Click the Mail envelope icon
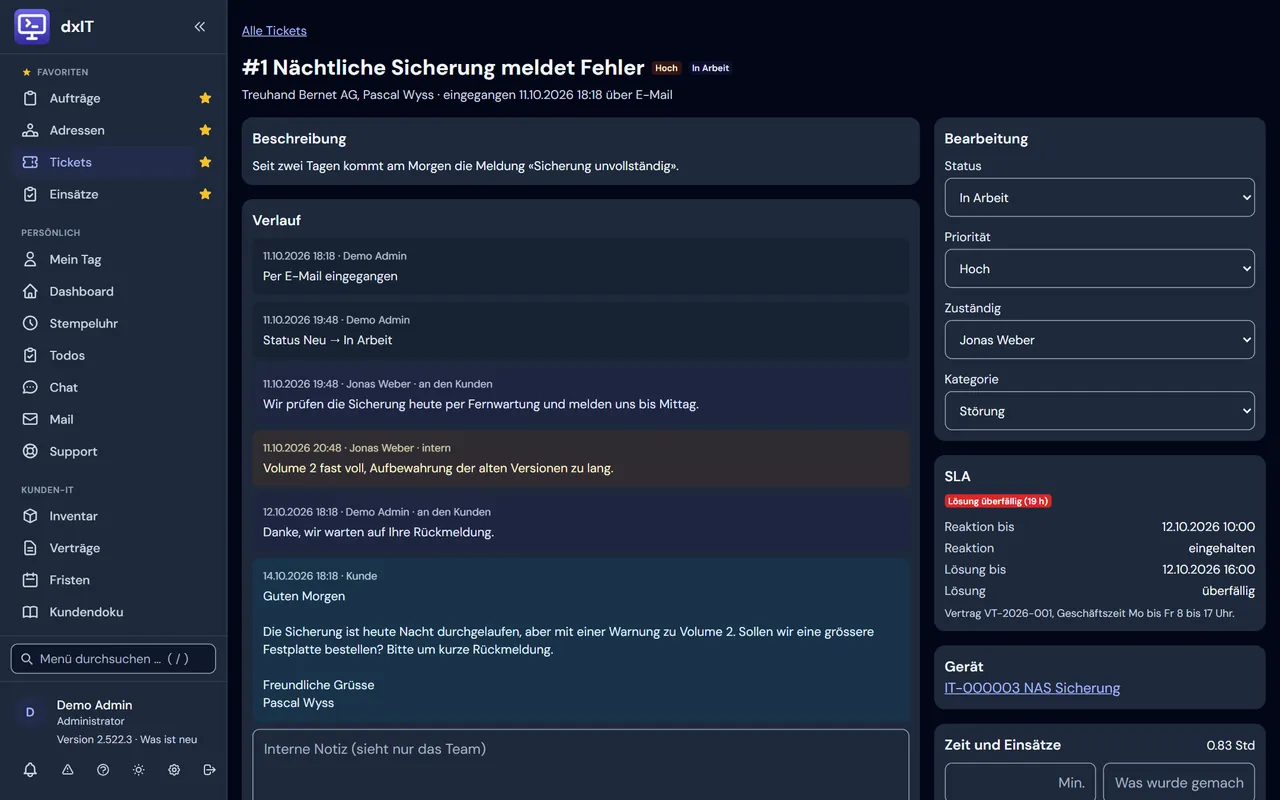 tap(30, 419)
